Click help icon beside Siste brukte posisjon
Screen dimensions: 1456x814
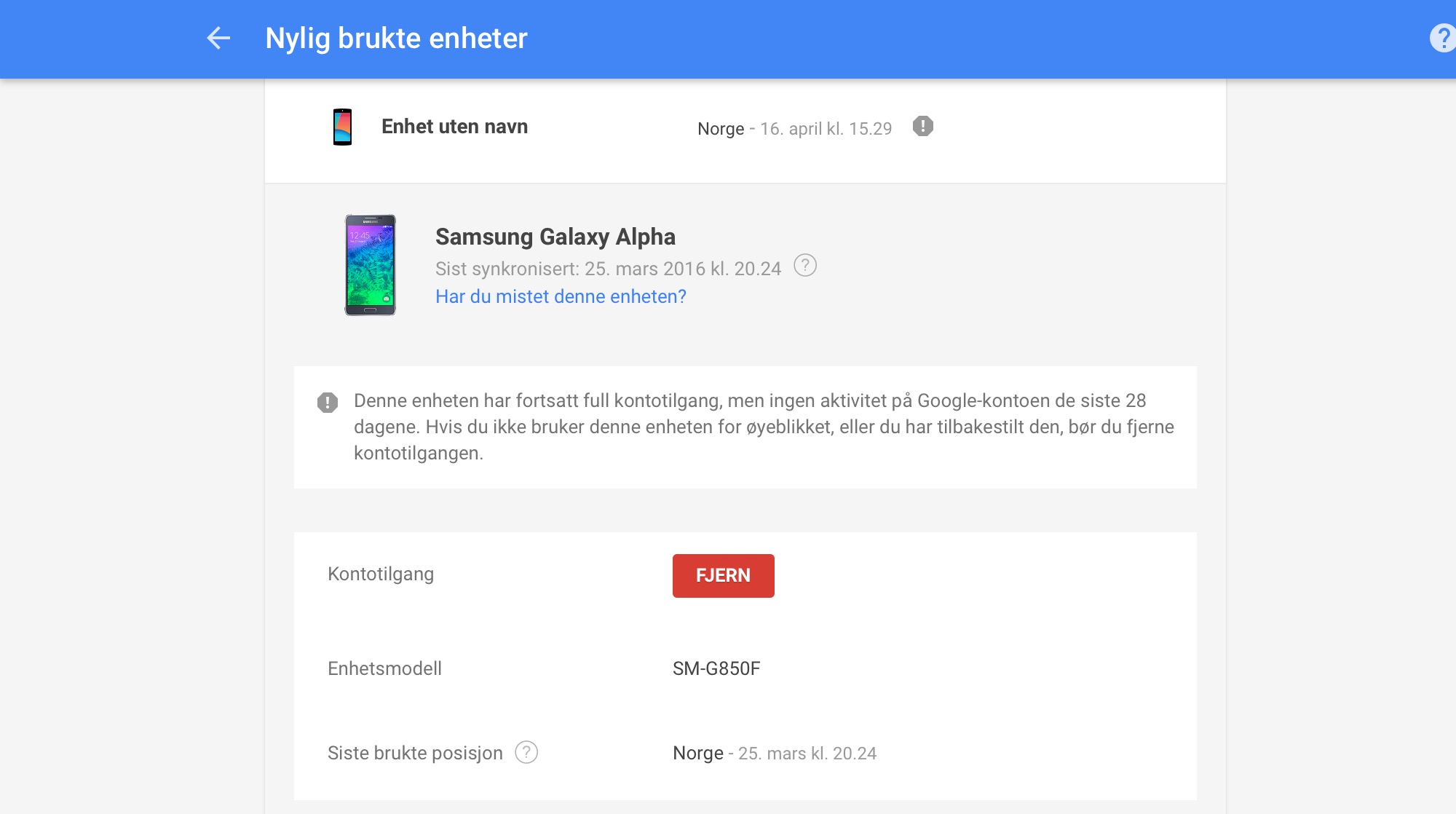coord(526,752)
